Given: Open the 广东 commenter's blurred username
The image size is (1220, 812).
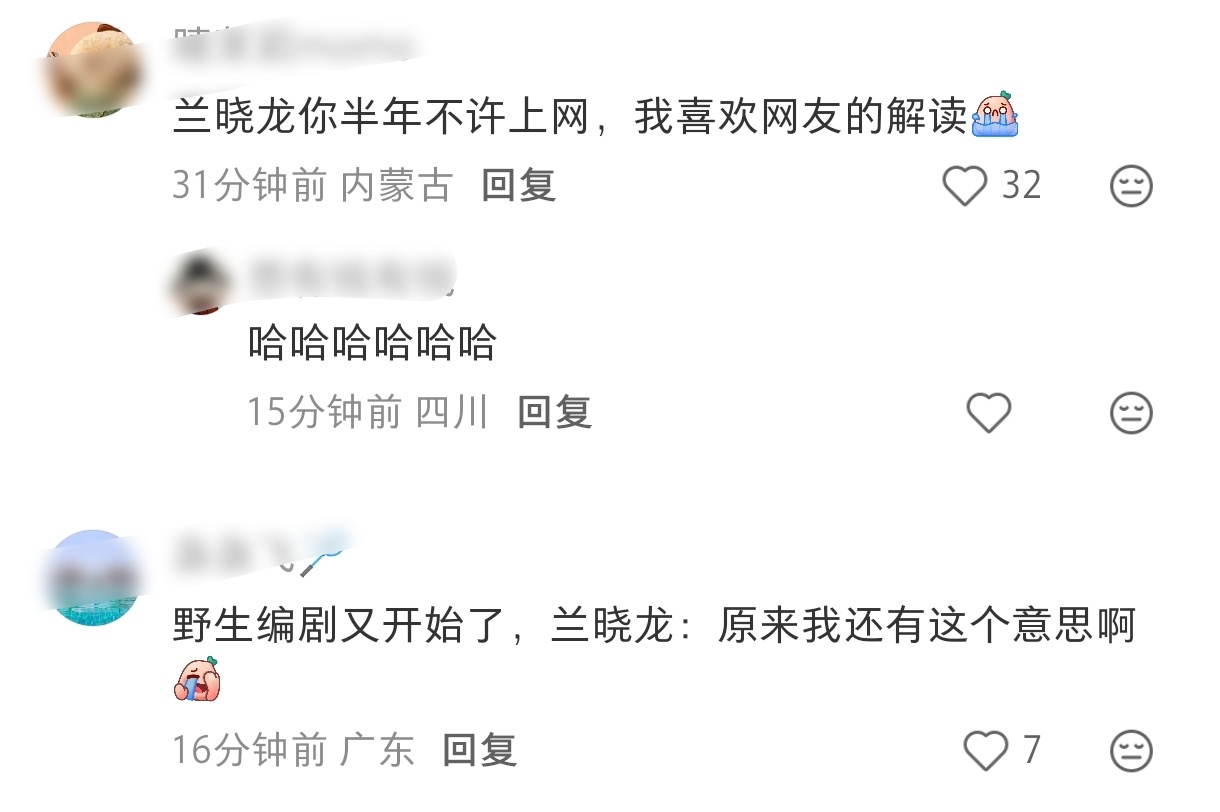Looking at the screenshot, I should click(x=258, y=553).
